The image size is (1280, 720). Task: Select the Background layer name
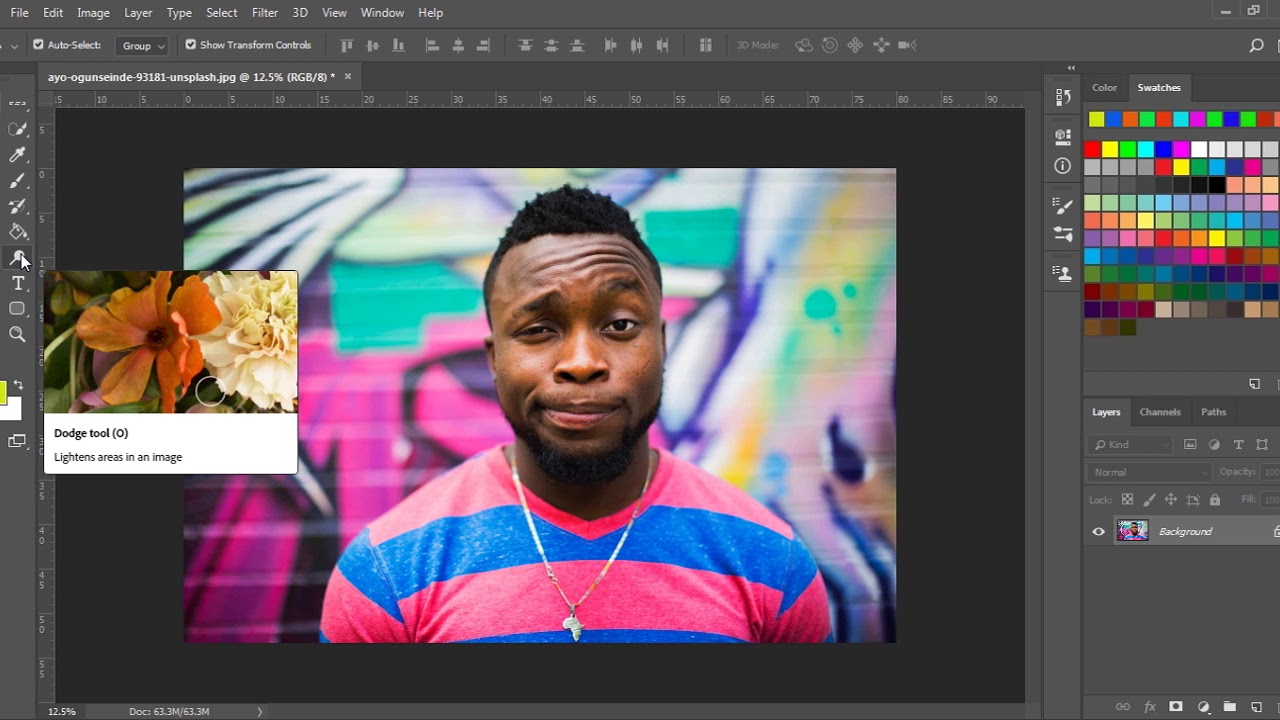tap(1185, 532)
